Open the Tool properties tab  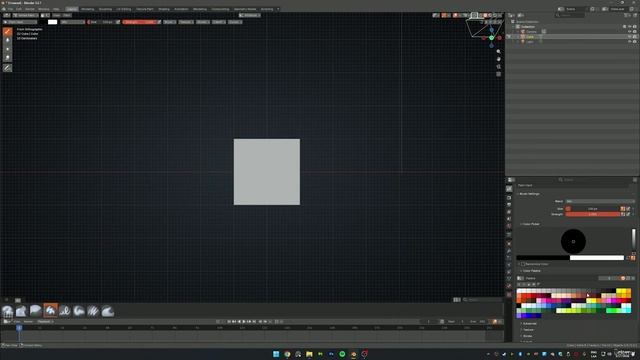[509, 189]
